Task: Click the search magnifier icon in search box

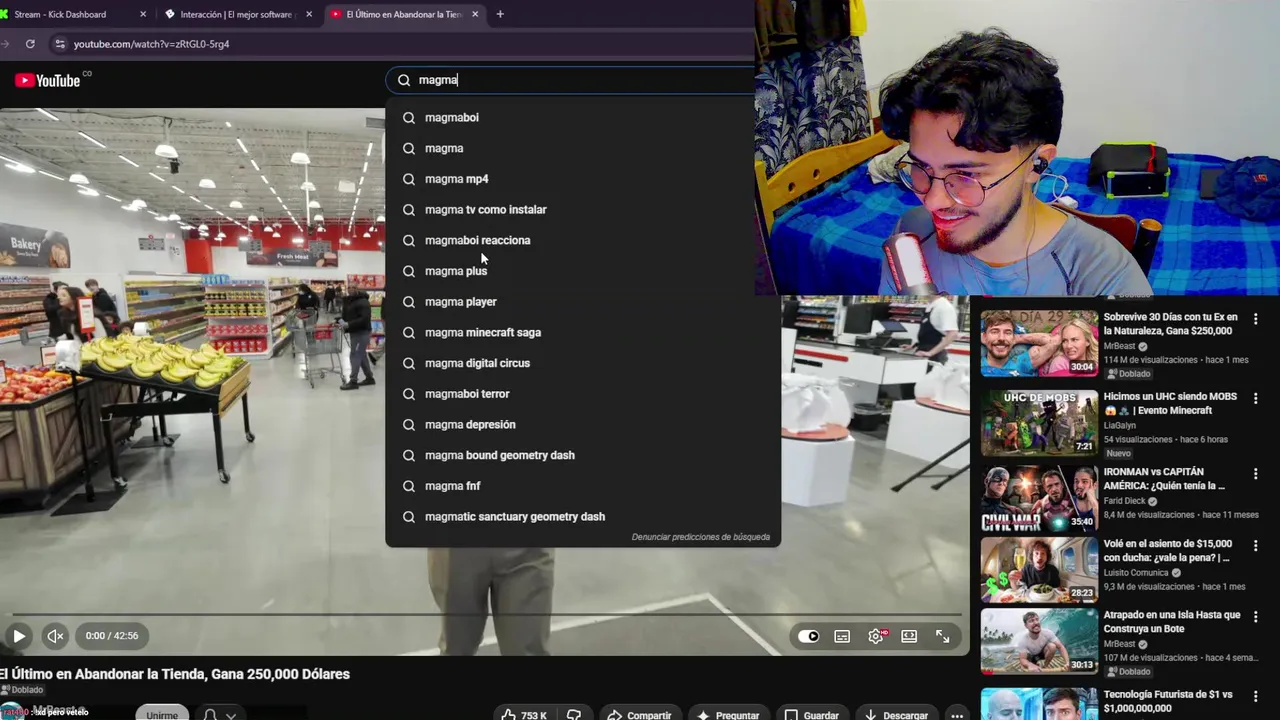Action: coord(404,80)
